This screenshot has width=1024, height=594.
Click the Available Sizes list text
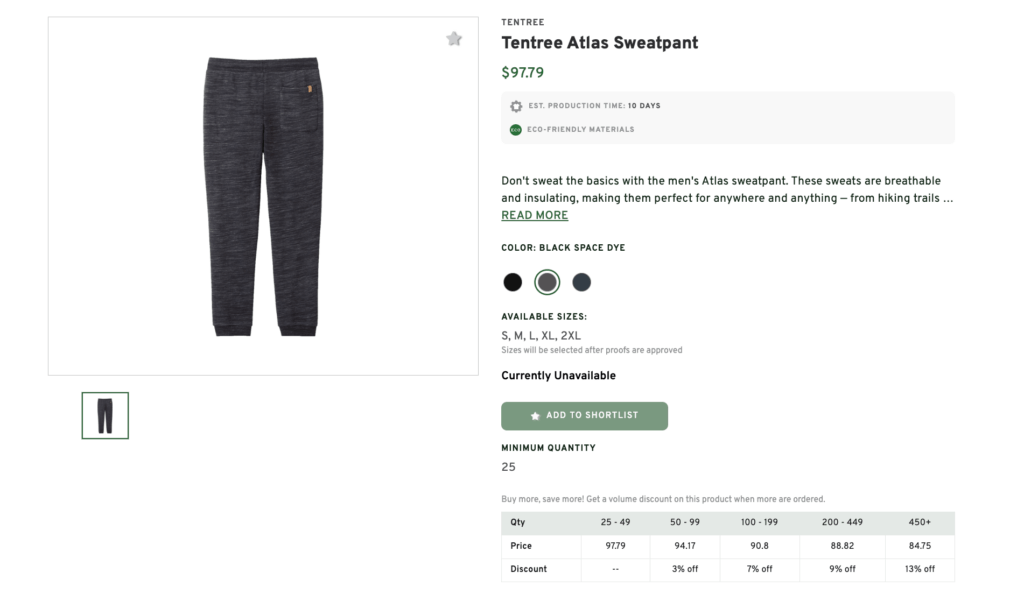tap(540, 335)
